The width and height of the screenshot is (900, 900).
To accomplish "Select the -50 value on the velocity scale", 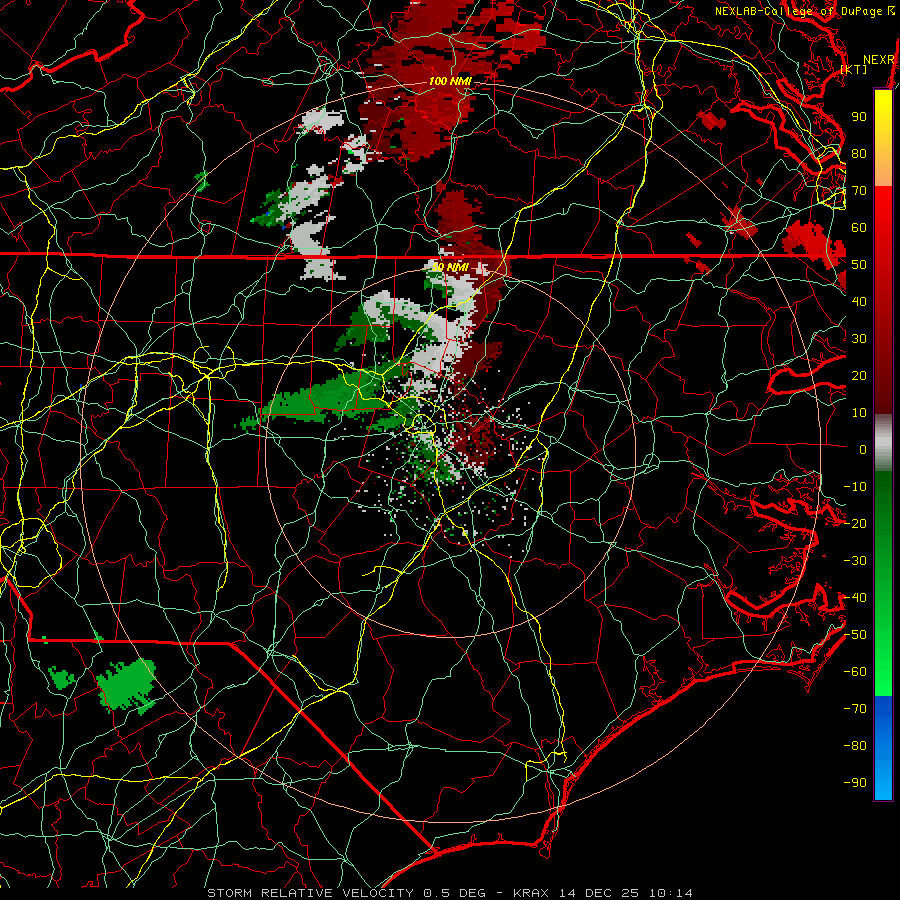I will 855,635.
